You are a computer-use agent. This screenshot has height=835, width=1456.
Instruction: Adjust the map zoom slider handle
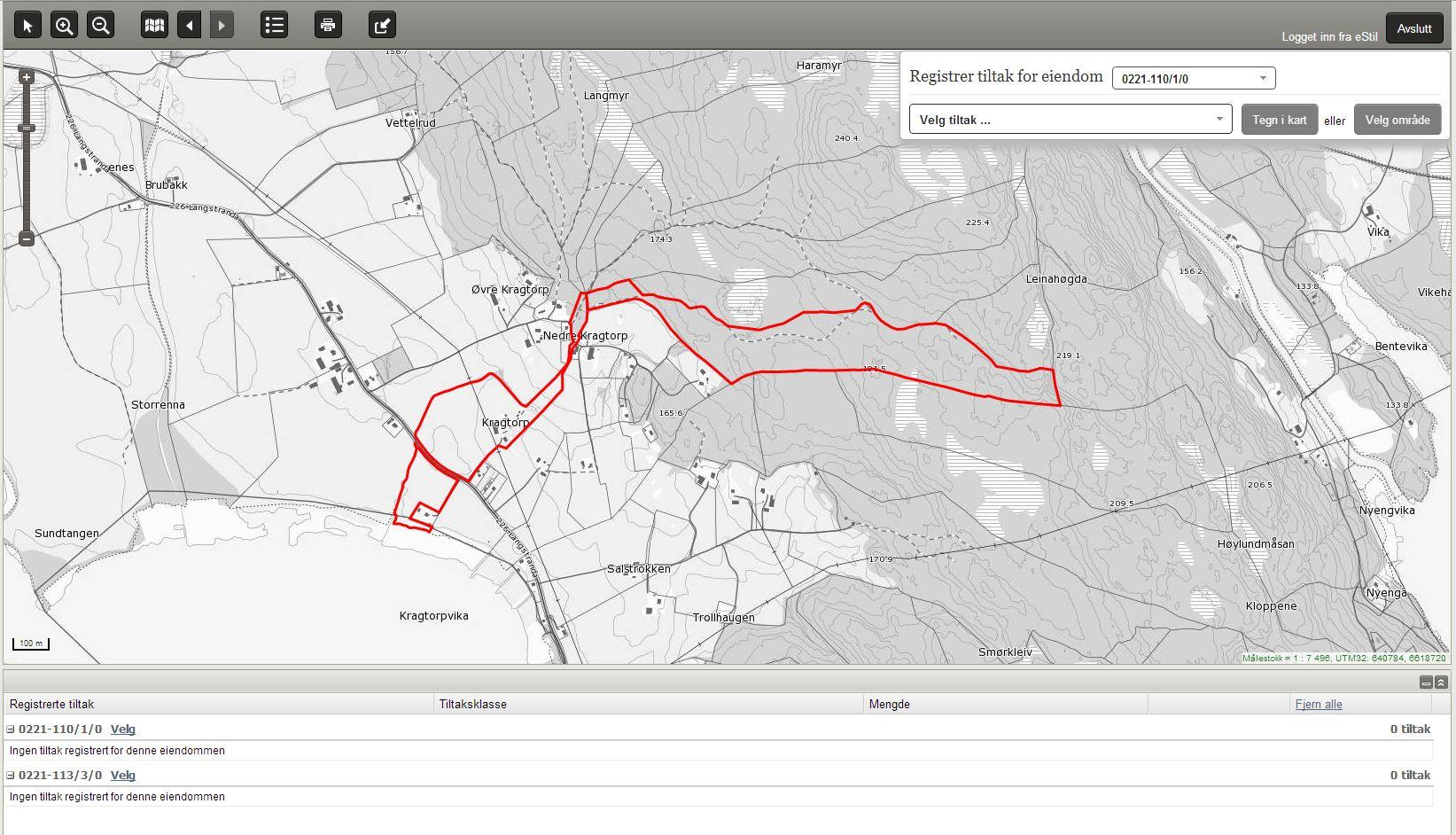(27, 129)
